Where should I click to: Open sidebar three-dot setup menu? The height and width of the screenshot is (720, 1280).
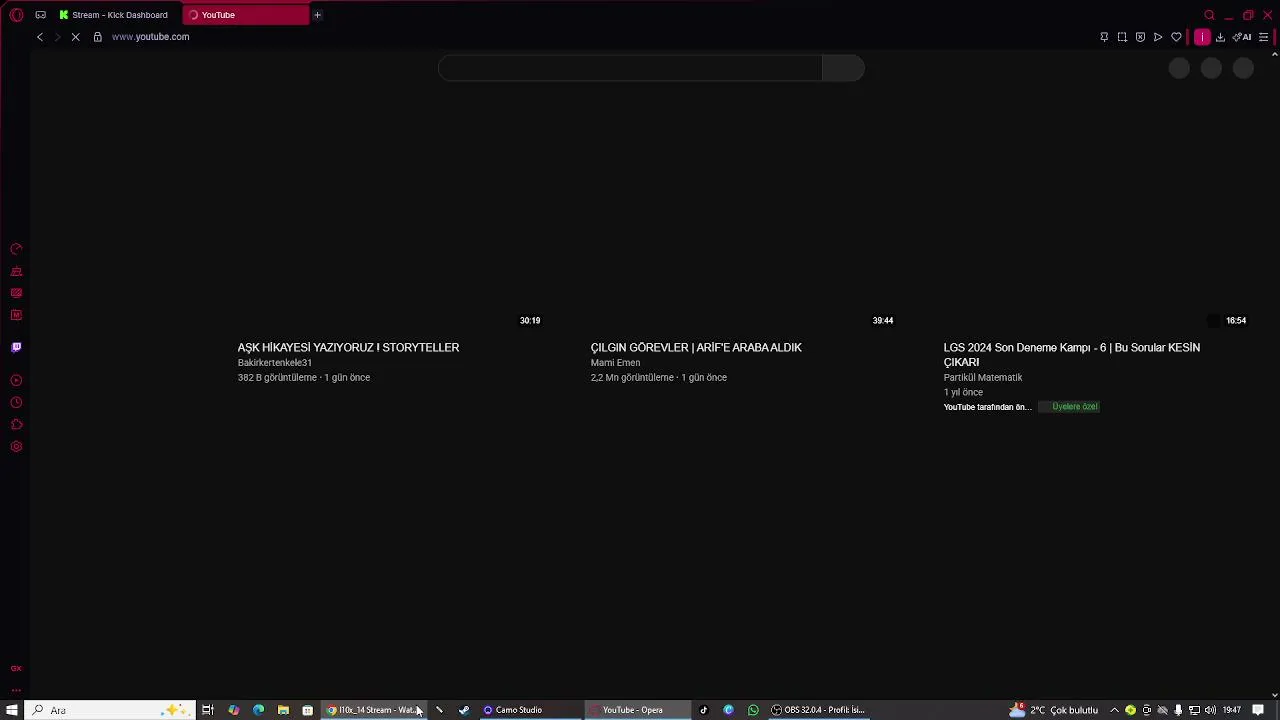tap(16, 689)
